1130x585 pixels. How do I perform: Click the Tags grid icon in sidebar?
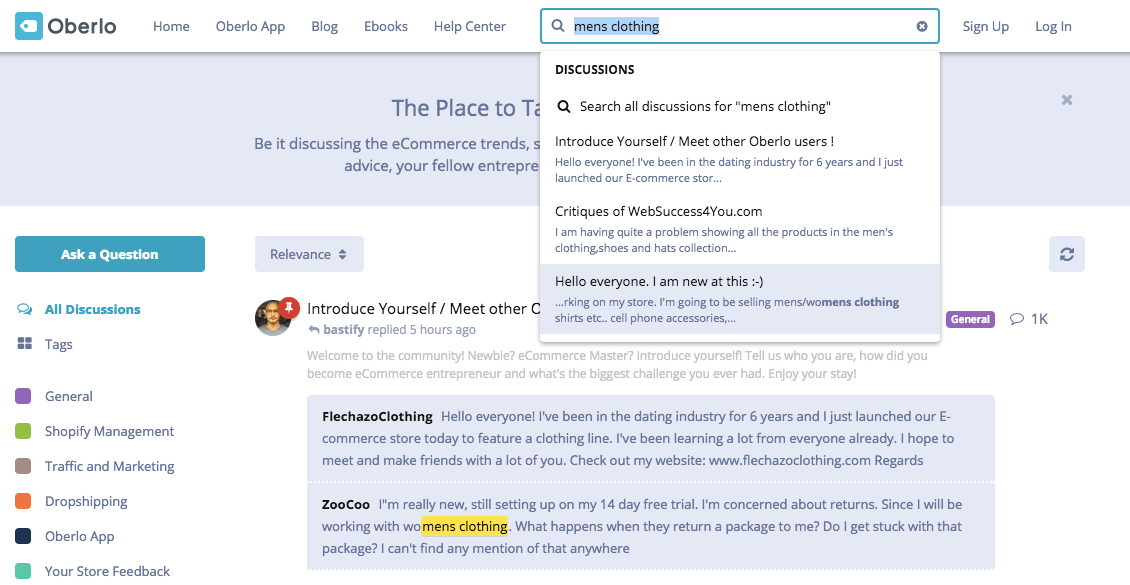tap(25, 344)
